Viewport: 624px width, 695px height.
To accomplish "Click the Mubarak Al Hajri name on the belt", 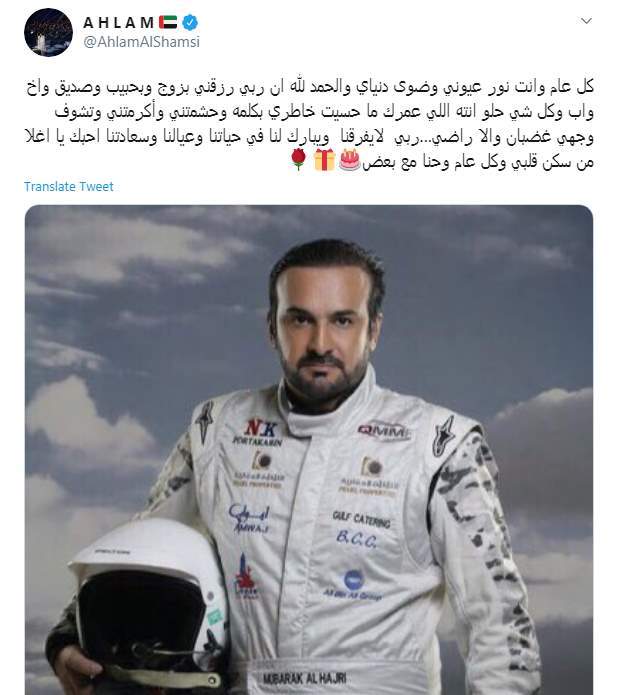I will pyautogui.click(x=305, y=678).
